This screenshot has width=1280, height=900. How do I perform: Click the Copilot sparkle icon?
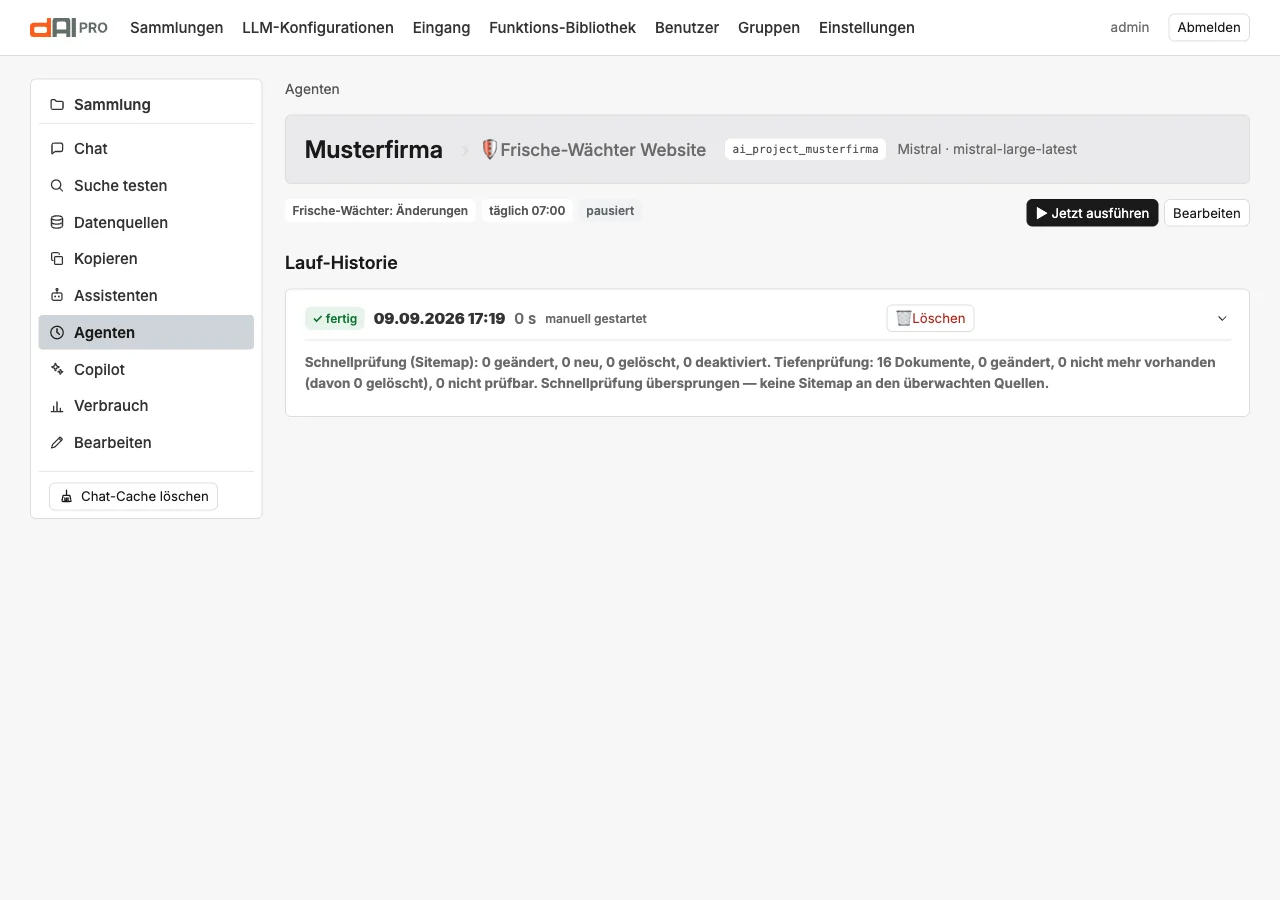click(x=57, y=370)
